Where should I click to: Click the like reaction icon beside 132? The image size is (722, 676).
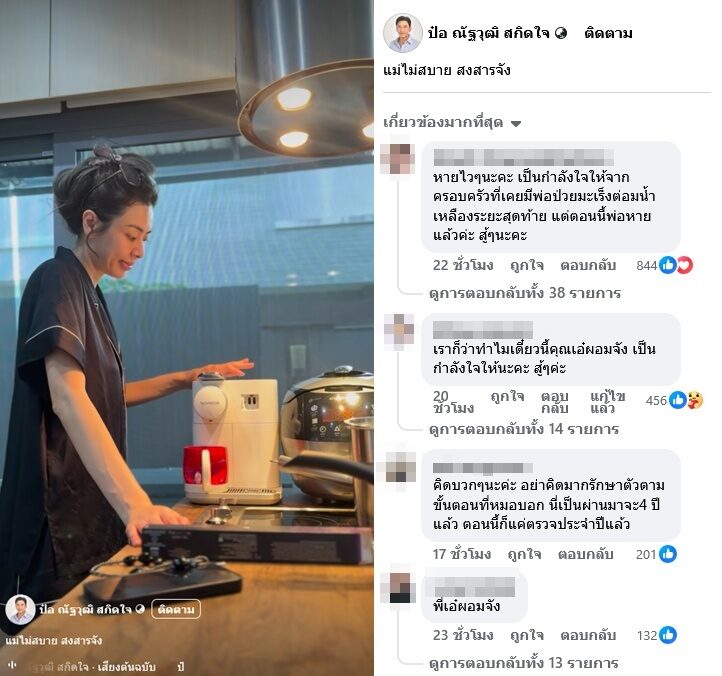click(668, 635)
